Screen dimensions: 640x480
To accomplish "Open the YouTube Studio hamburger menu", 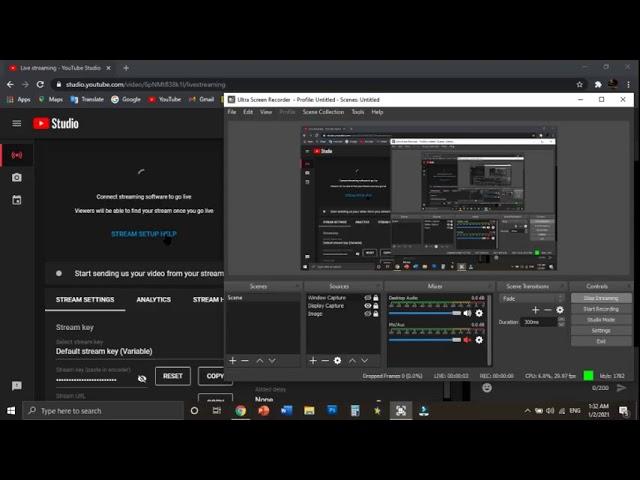I will 17,123.
